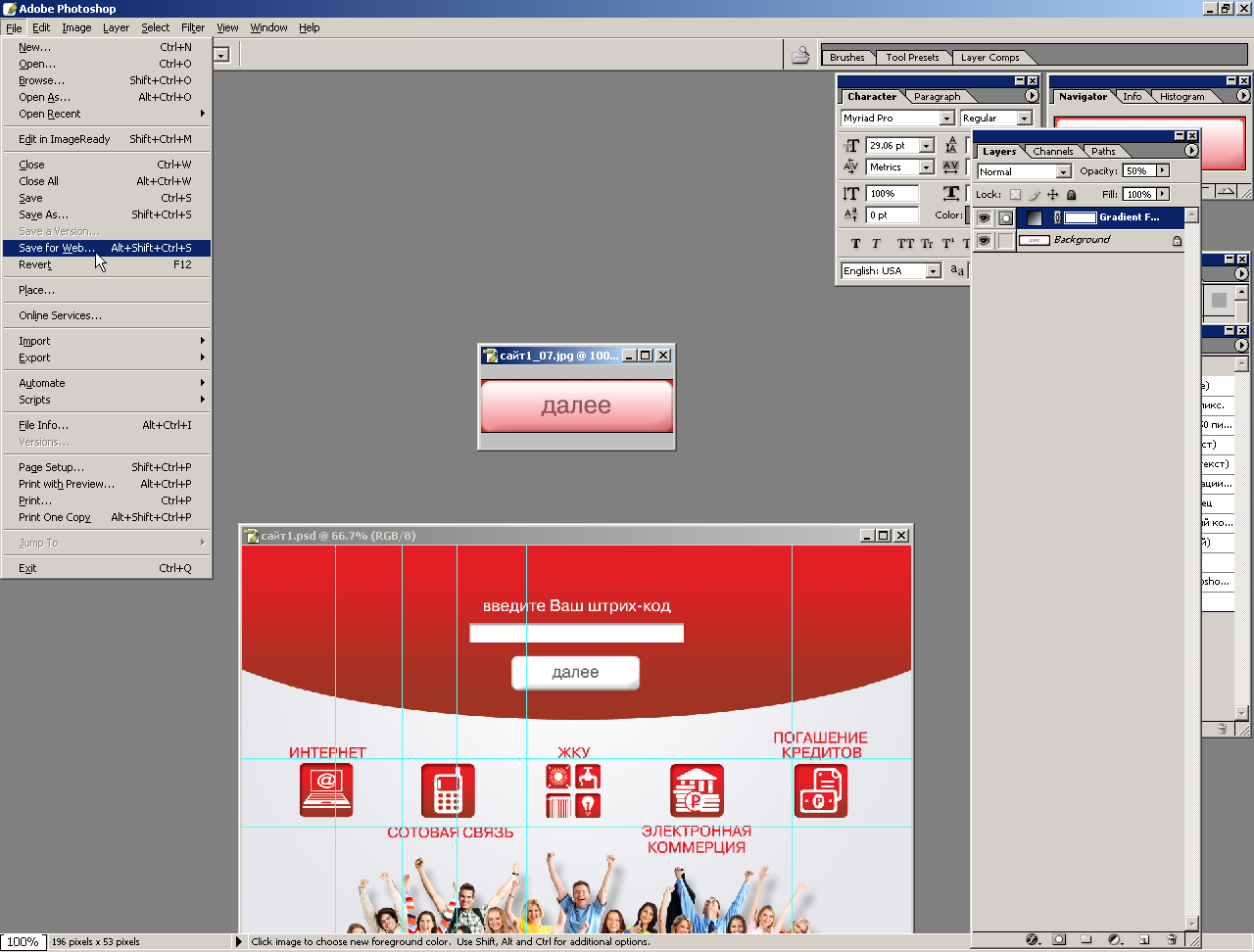Click Add layer style icon in Layers panel
The width and height of the screenshot is (1254, 952).
[1032, 939]
